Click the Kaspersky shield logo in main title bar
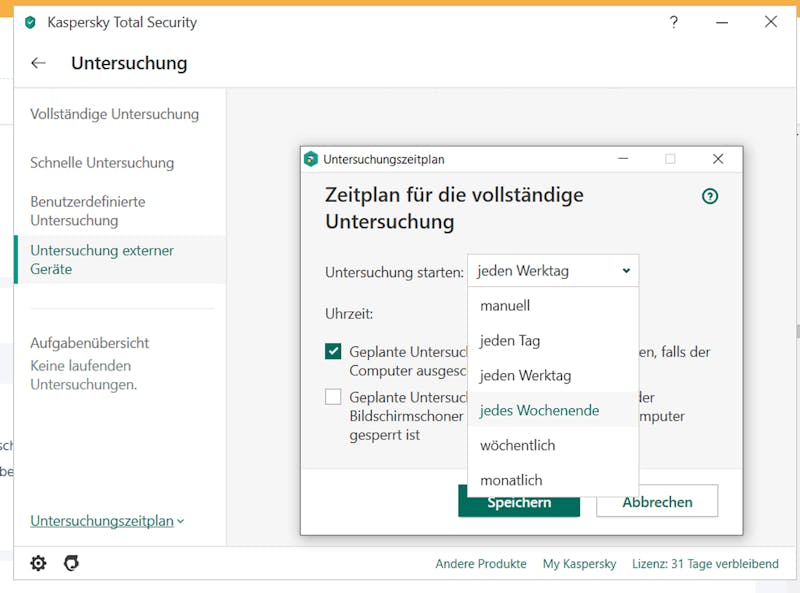This screenshot has height=593, width=800. [30, 22]
